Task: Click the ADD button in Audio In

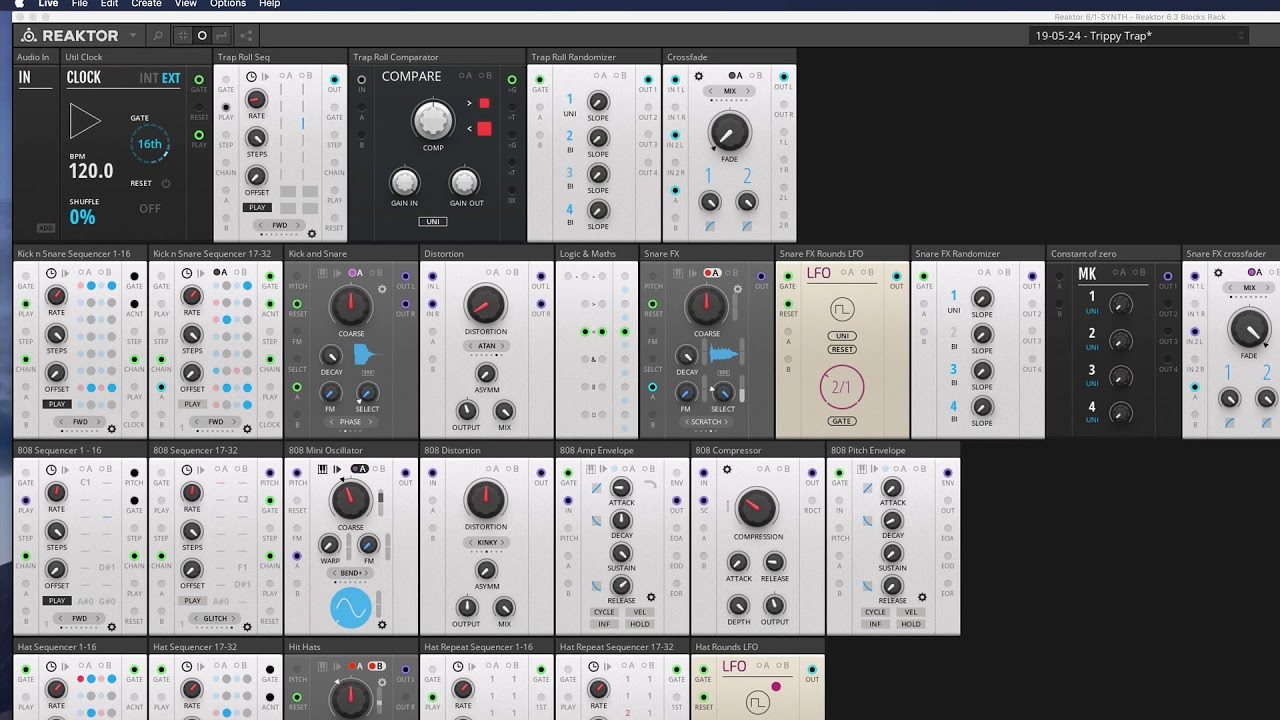Action: [x=46, y=228]
